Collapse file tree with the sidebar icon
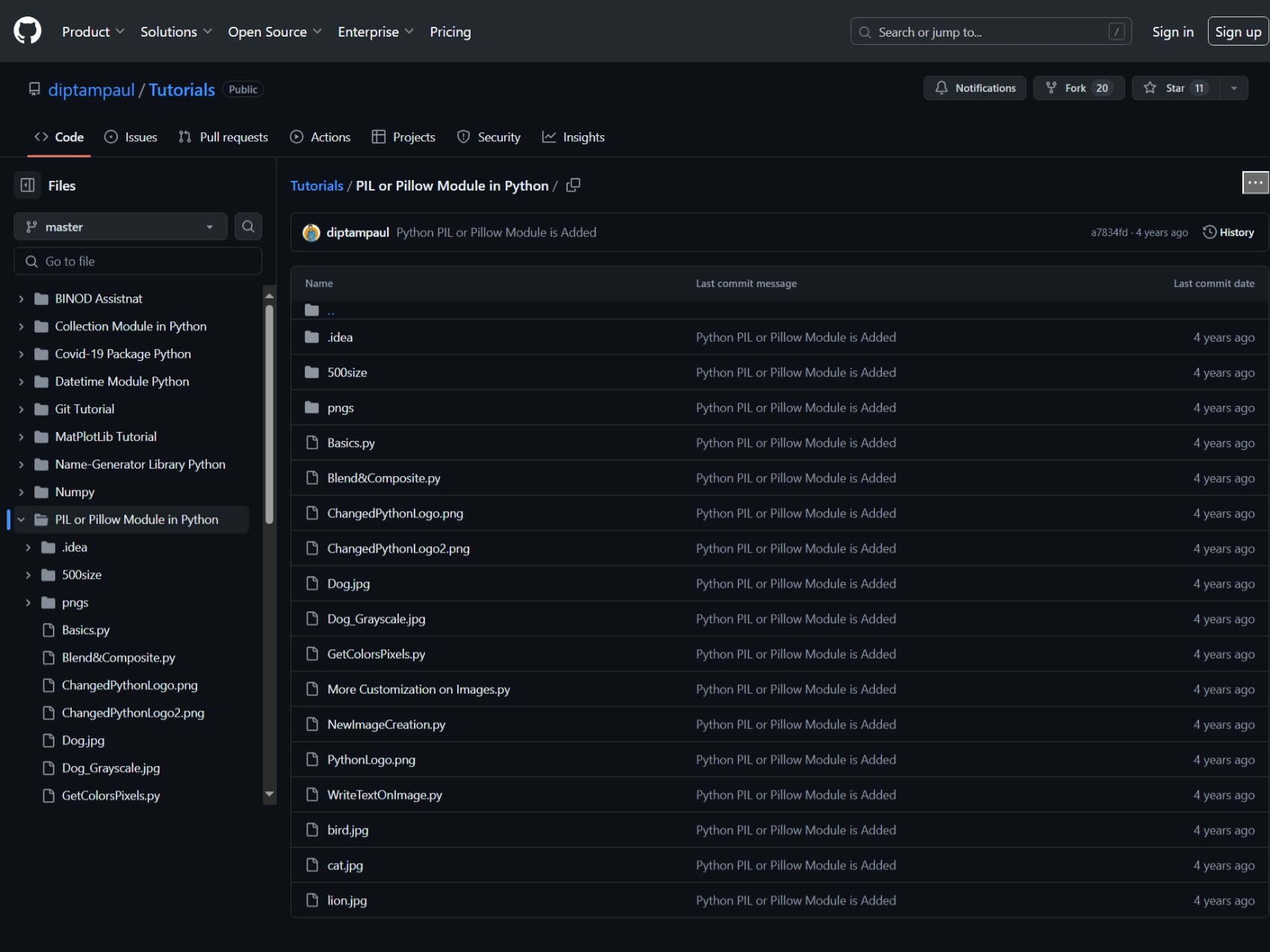The image size is (1270, 952). click(28, 185)
